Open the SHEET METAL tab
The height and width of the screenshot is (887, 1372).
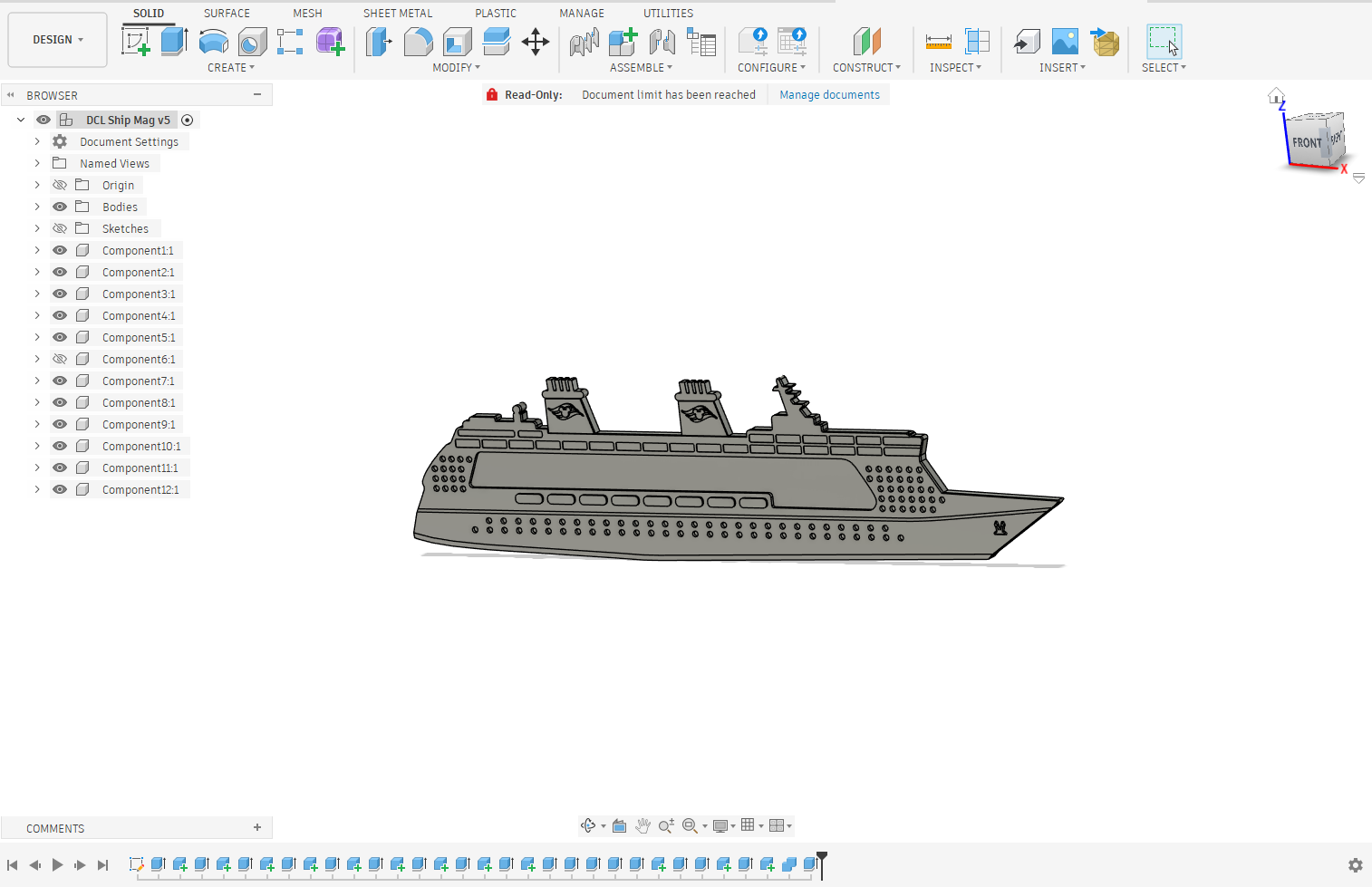coord(398,14)
